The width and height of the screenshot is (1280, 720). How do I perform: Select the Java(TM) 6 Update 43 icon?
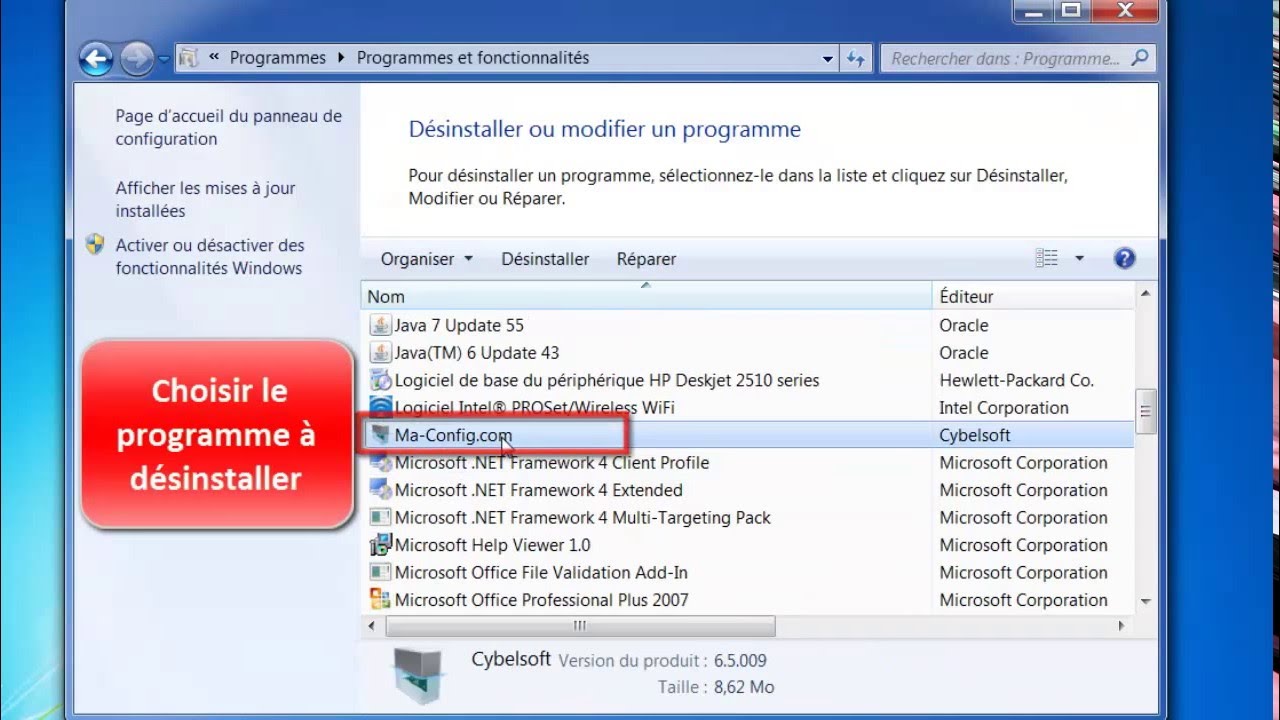click(380, 352)
